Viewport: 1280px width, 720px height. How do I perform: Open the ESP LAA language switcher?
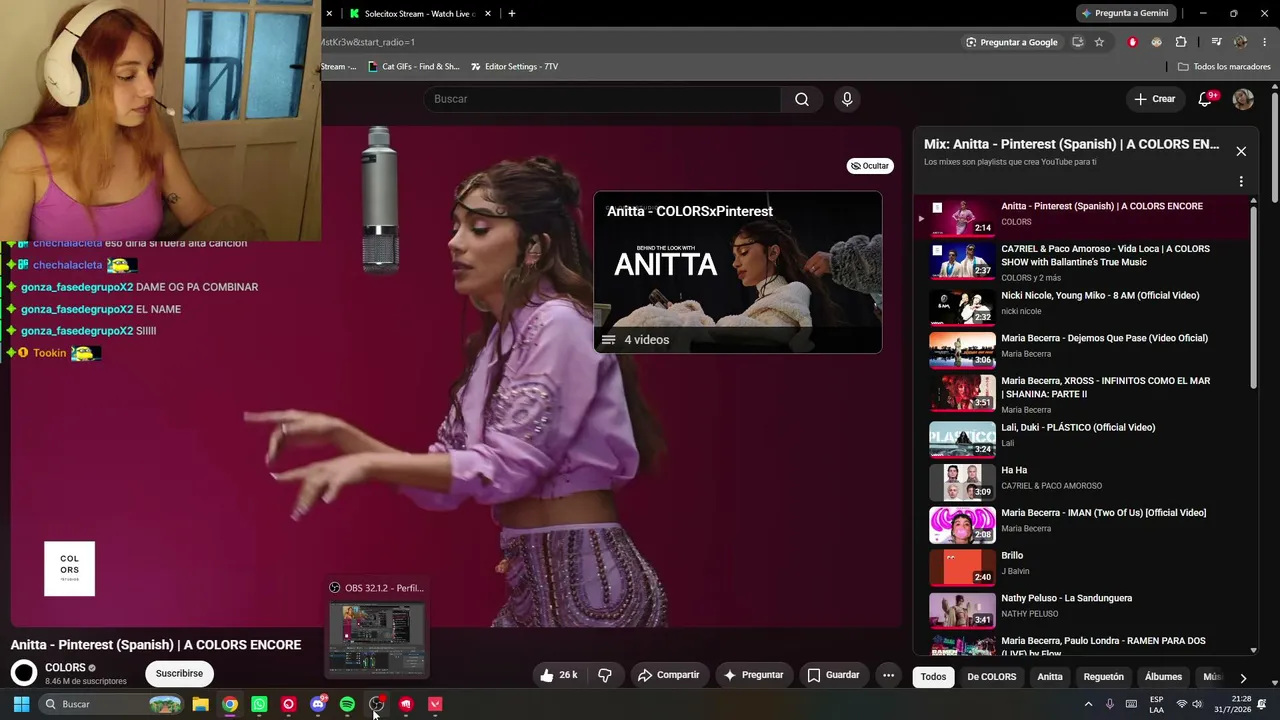coord(1156,704)
